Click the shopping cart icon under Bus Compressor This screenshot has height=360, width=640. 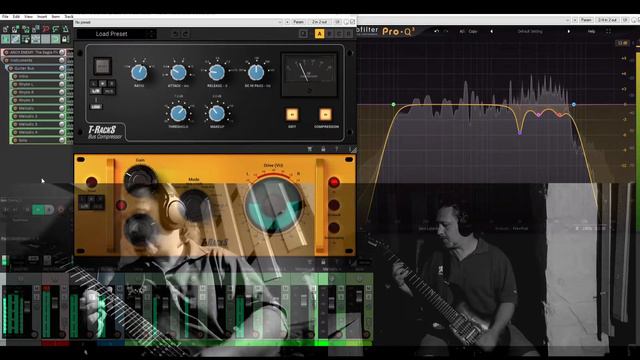pos(310,149)
